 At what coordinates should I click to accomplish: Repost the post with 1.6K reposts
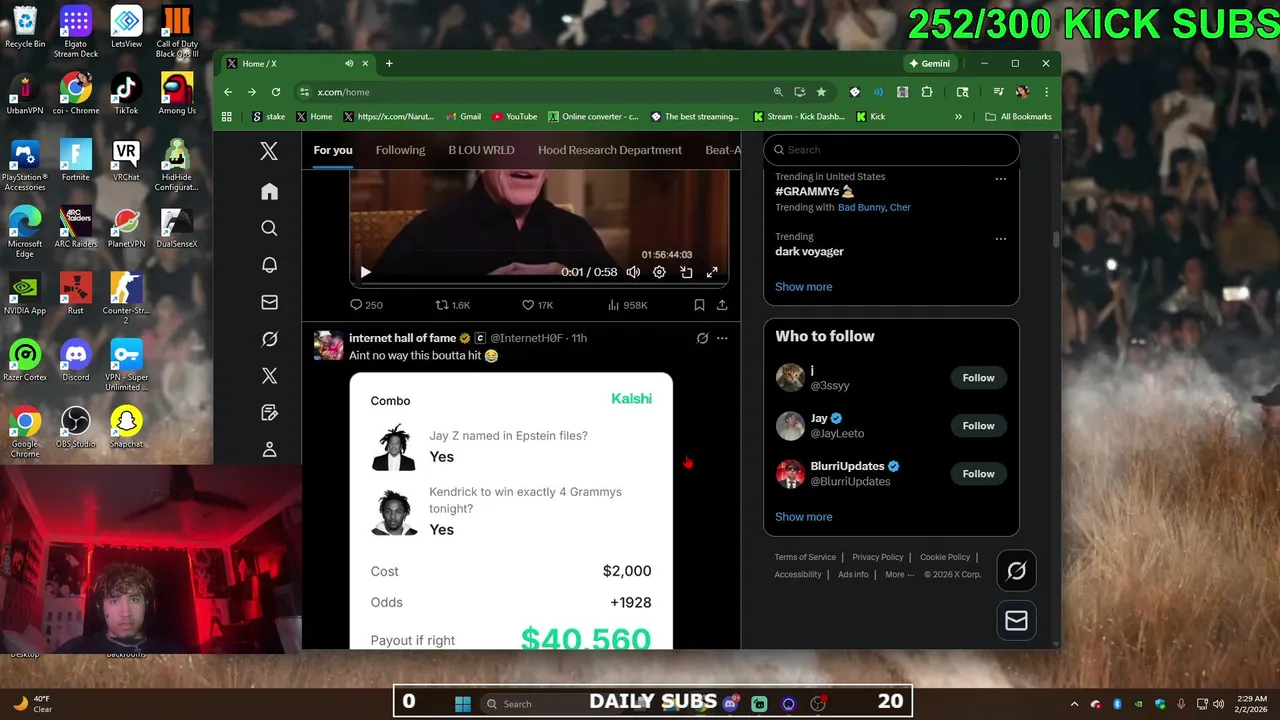[452, 305]
